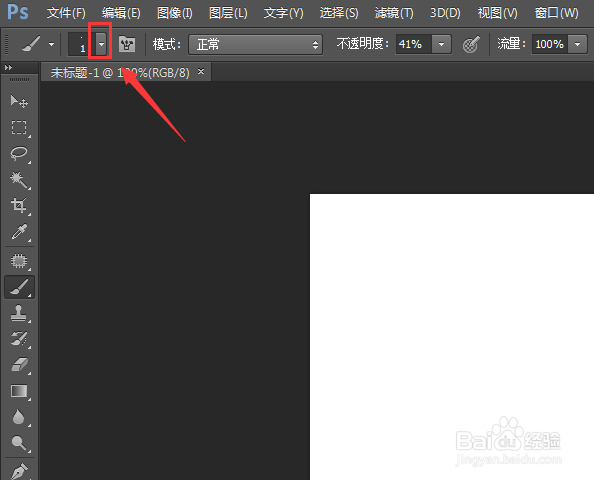Open the blend mode 正常 dropdown
This screenshot has width=594, height=480.
(x=256, y=45)
